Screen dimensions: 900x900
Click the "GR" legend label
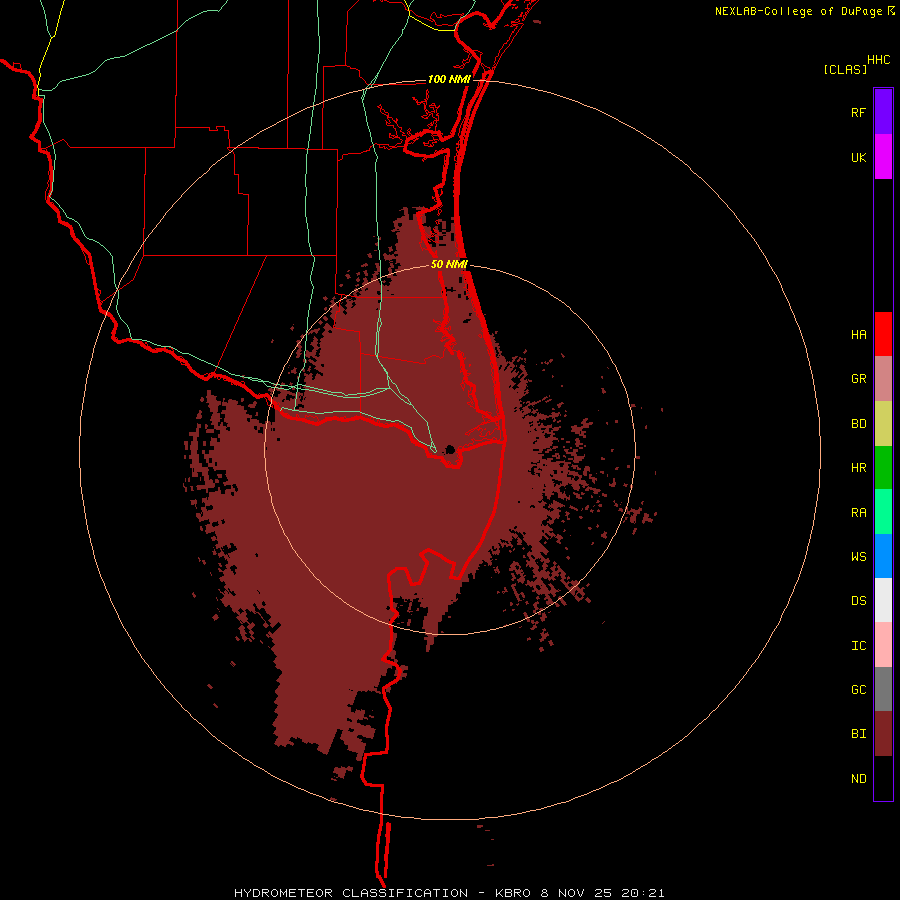[858, 379]
